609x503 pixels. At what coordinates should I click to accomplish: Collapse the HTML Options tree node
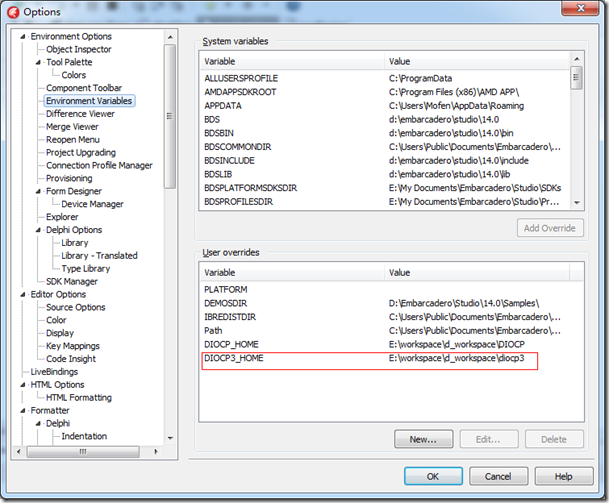click(x=23, y=385)
